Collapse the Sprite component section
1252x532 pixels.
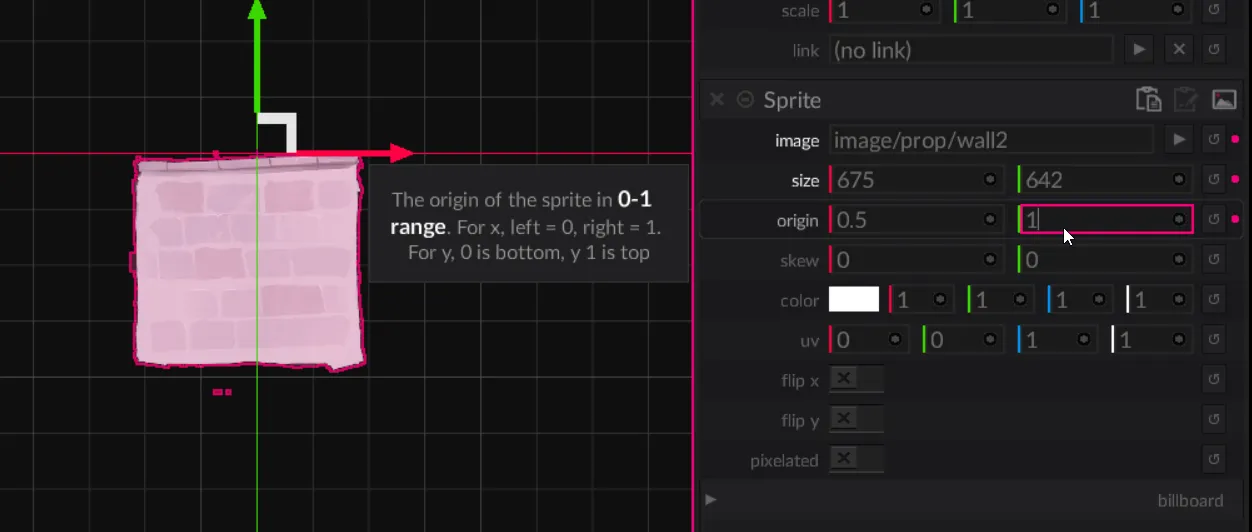745,99
